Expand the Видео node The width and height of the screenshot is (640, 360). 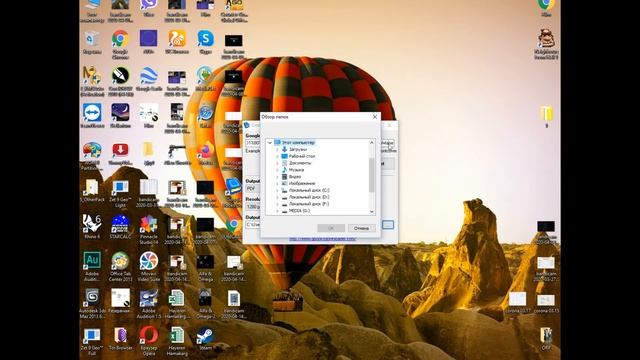pyautogui.click(x=277, y=177)
